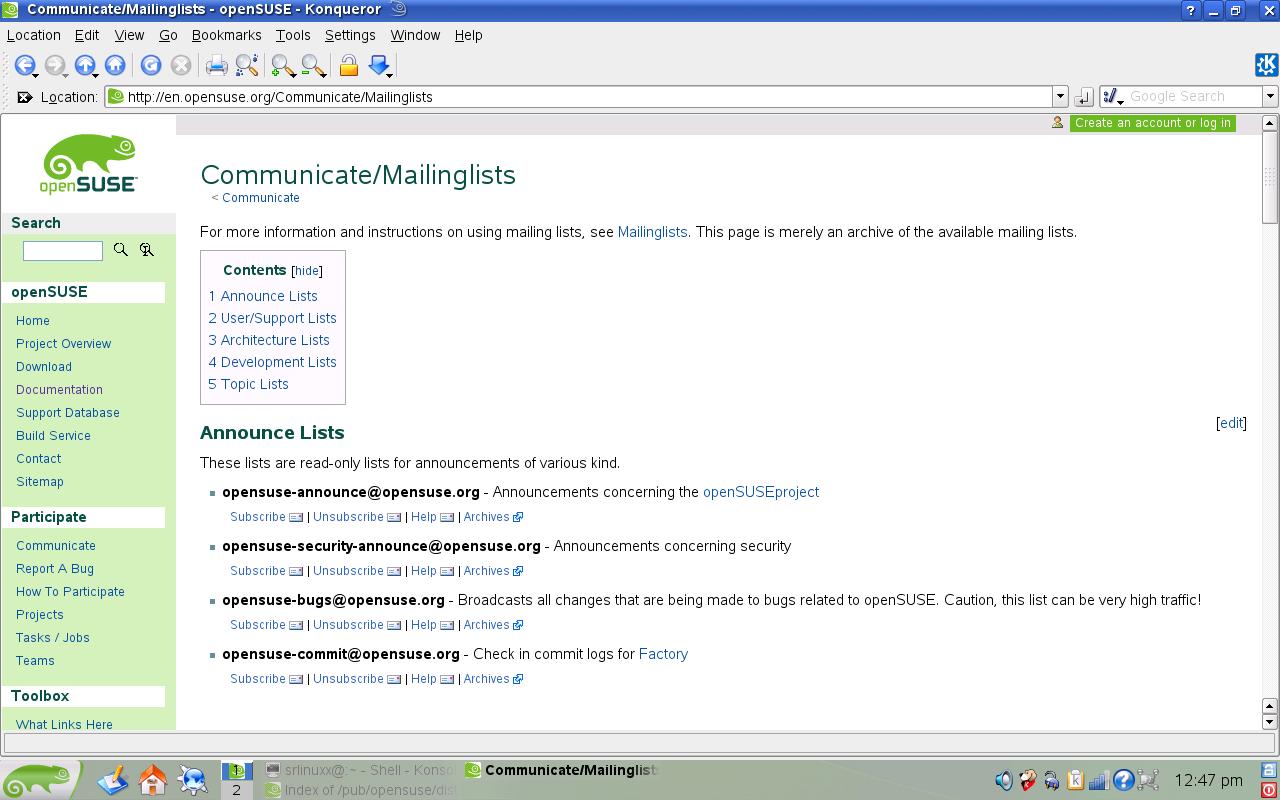Screen dimensions: 1280x800
Task: Open the SUSE chameleon start menu
Action: pyautogui.click(x=40, y=780)
